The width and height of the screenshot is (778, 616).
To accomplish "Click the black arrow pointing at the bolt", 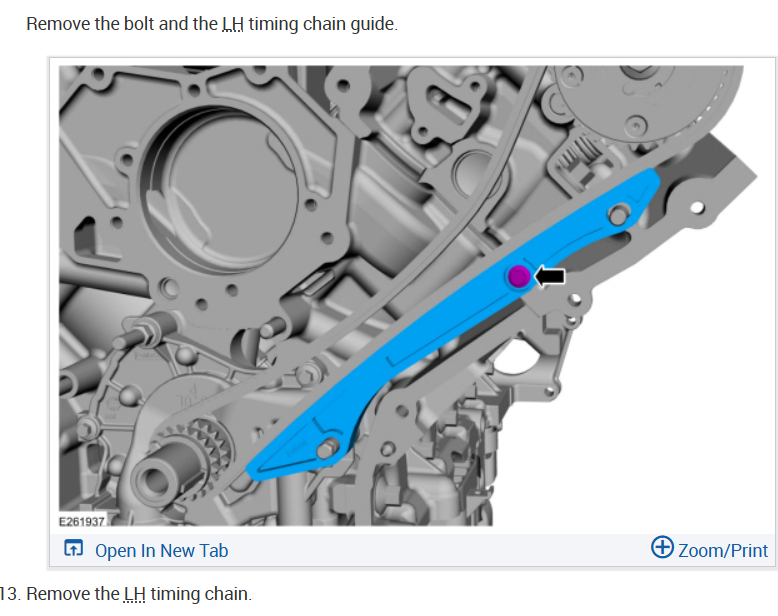I will coord(550,276).
